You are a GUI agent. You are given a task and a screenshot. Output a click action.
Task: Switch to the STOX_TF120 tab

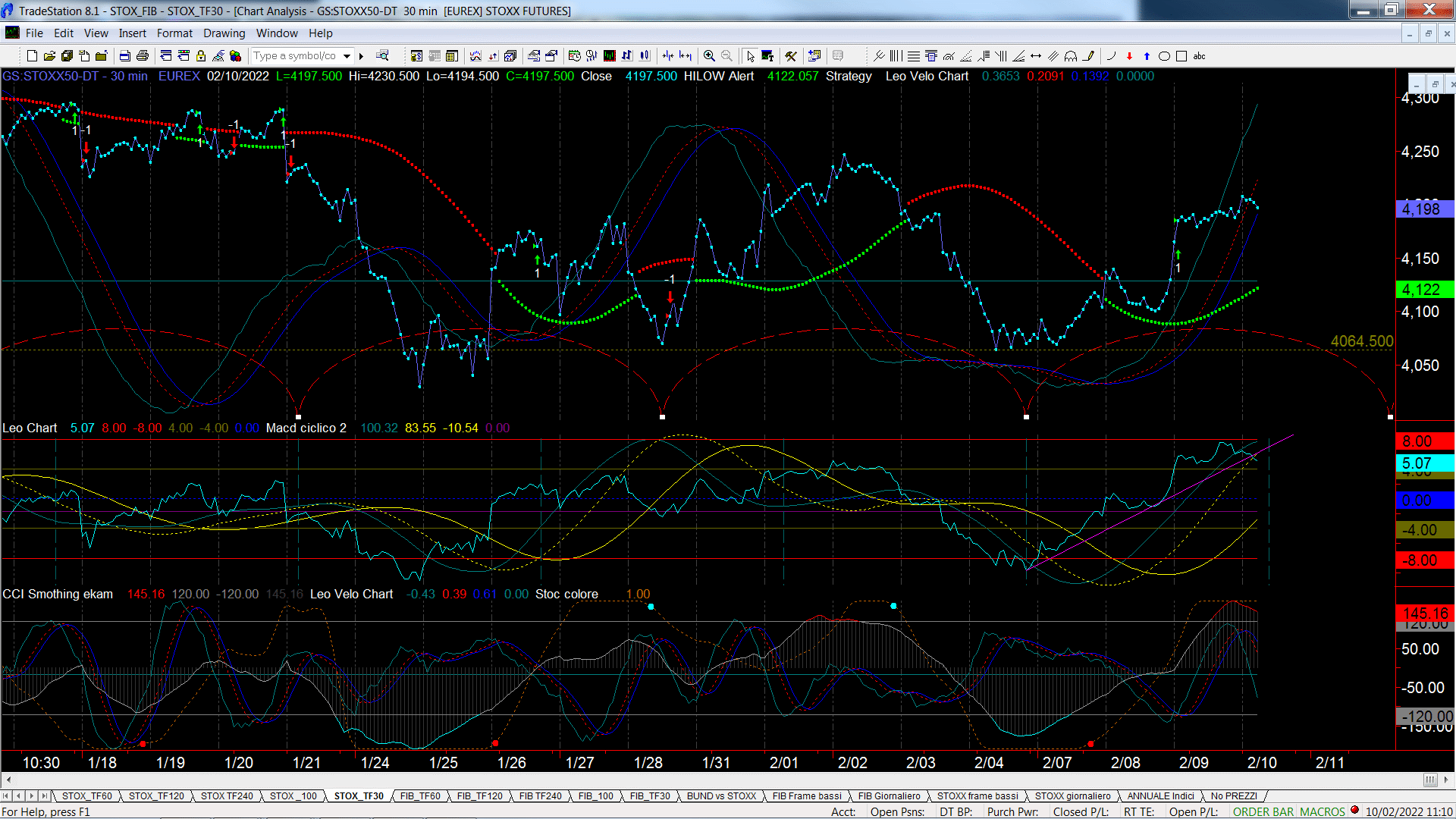pos(156,795)
